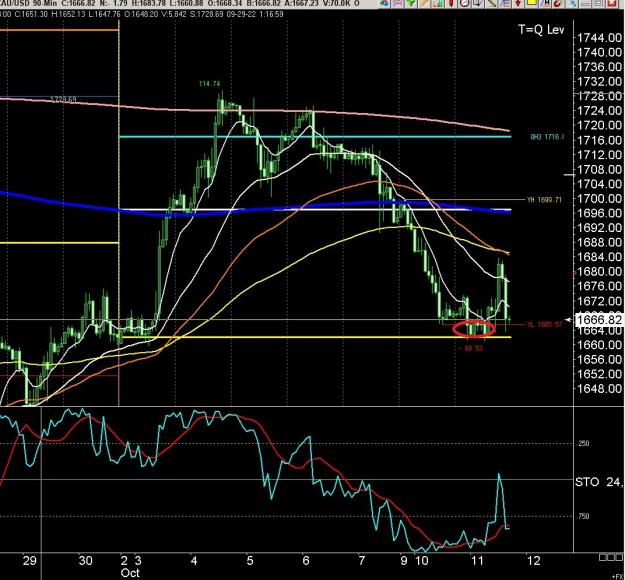Viewport: 625px width, 580px height.
Task: Open the bar chart style icon
Action: coord(438,3)
